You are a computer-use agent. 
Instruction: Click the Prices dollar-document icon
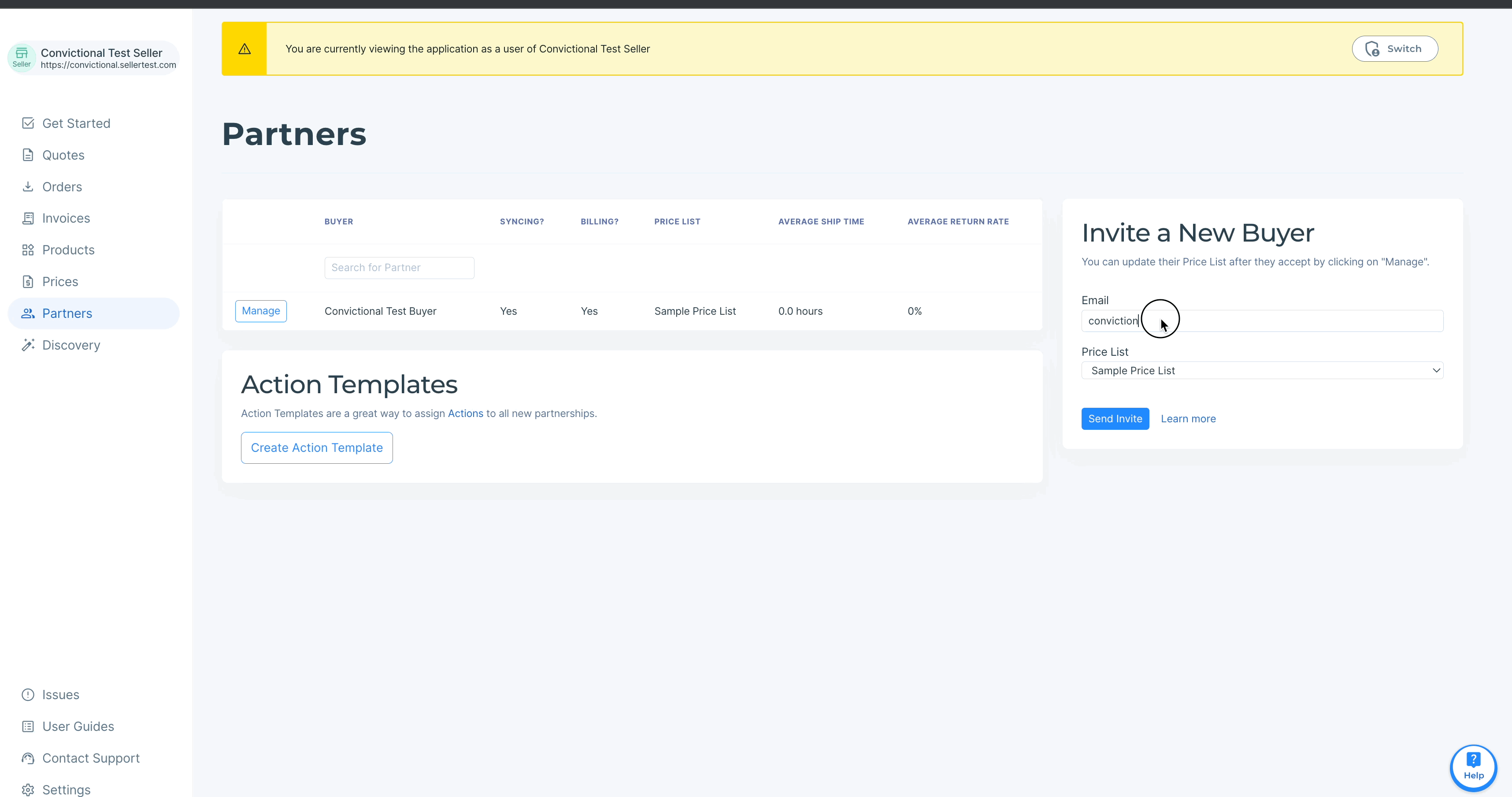point(28,282)
